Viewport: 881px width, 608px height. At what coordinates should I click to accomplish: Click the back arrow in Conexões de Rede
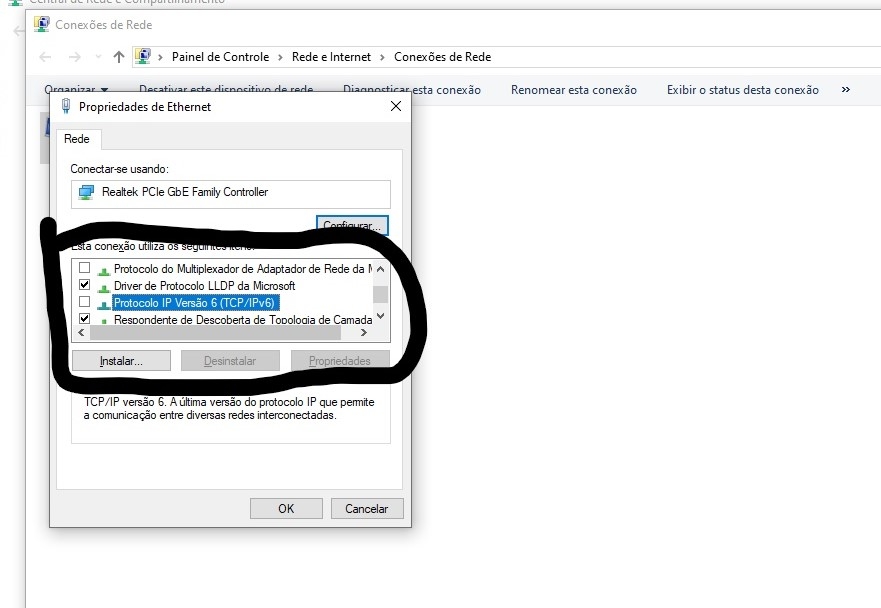(46, 57)
